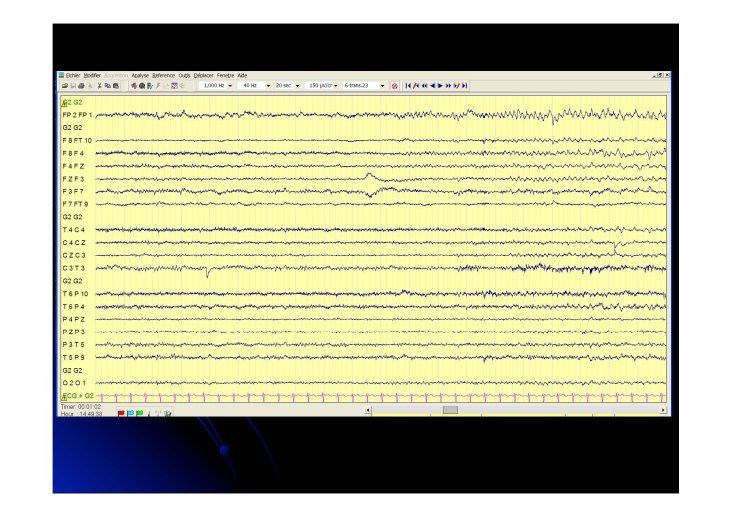Click the red stop recording icon
Image resolution: width=732 pixels, height=517 pixels.
point(394,86)
